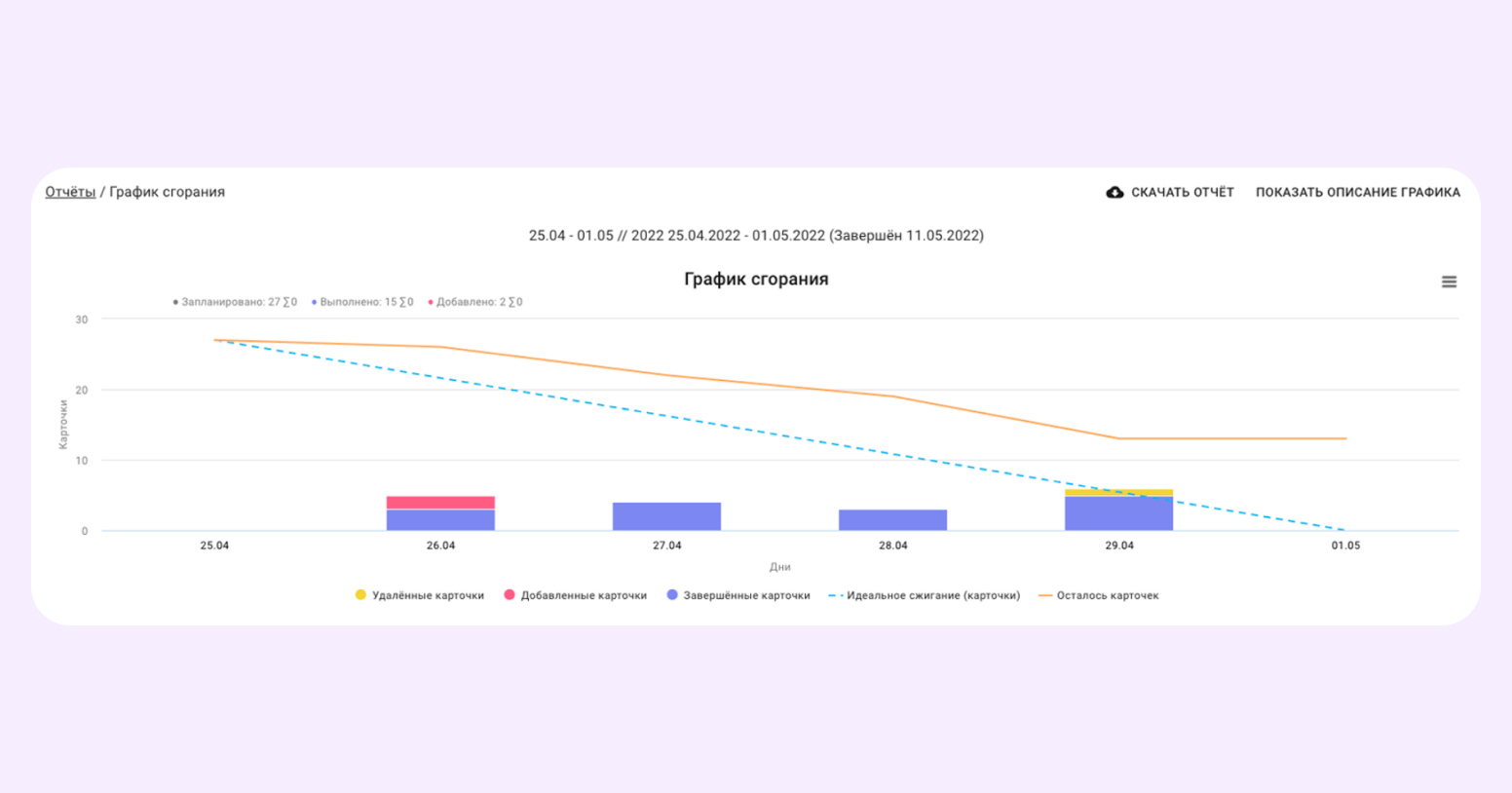Click the Дни axis title
Image resolution: width=1512 pixels, height=793 pixels.
(x=779, y=567)
